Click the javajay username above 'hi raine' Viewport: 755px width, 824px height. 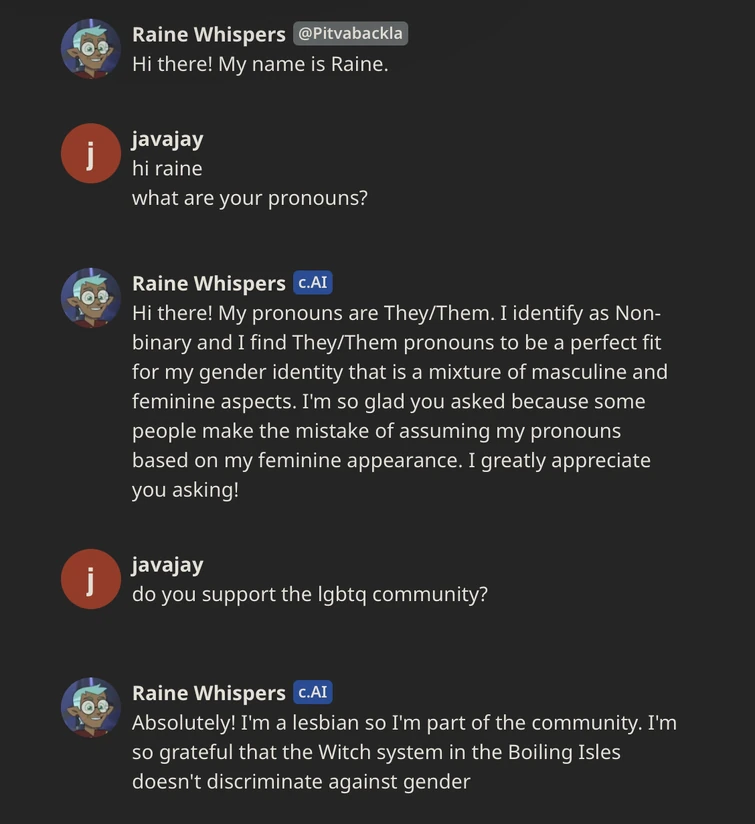tap(165, 139)
